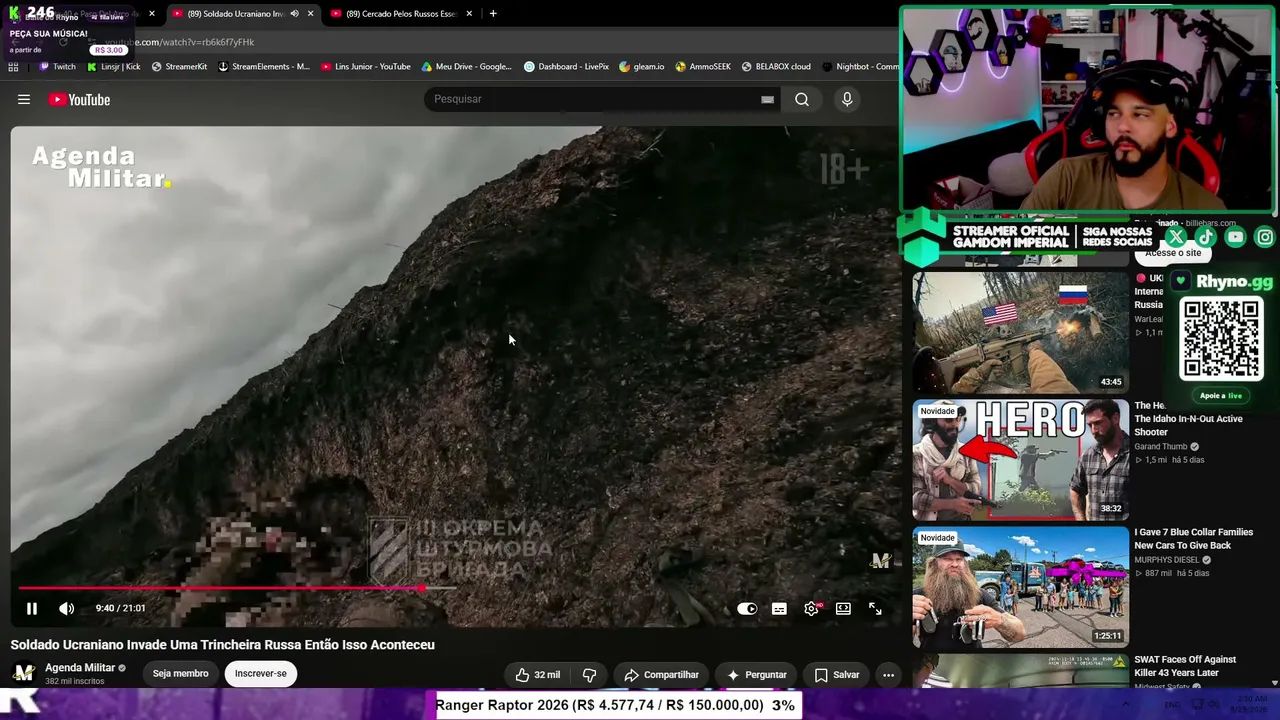Open the StreamerKit bookmark
This screenshot has height=720, width=1280.
tap(179, 67)
